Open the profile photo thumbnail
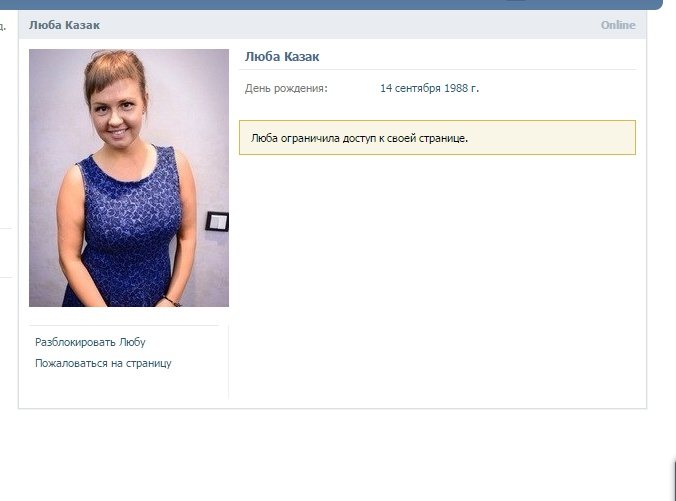Image resolution: width=676 pixels, height=501 pixels. point(128,178)
